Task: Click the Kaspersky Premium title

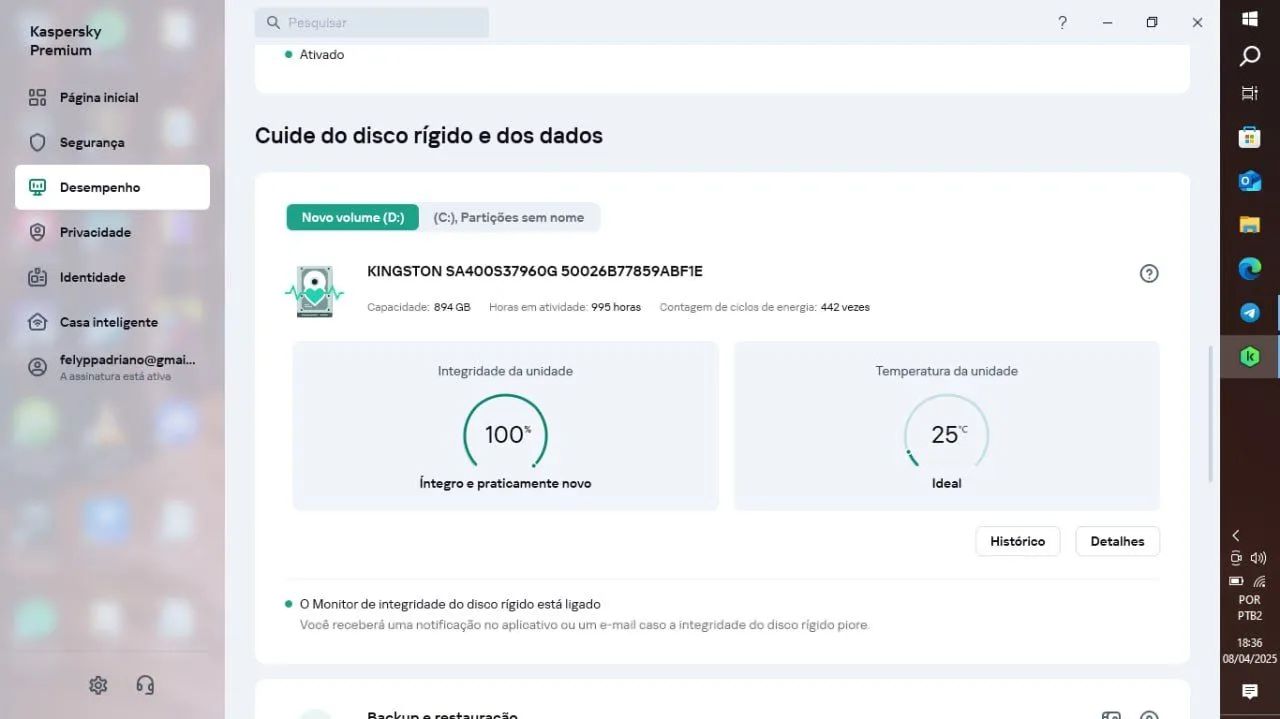Action: [65, 41]
